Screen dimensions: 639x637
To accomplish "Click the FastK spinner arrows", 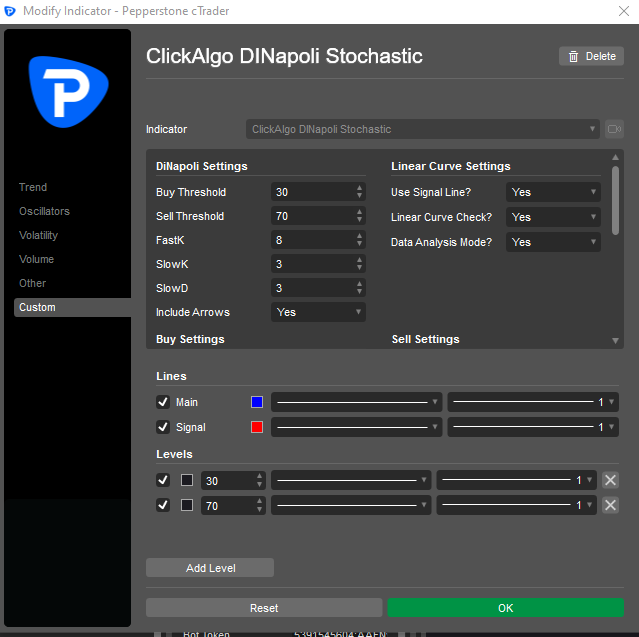I will [359, 240].
